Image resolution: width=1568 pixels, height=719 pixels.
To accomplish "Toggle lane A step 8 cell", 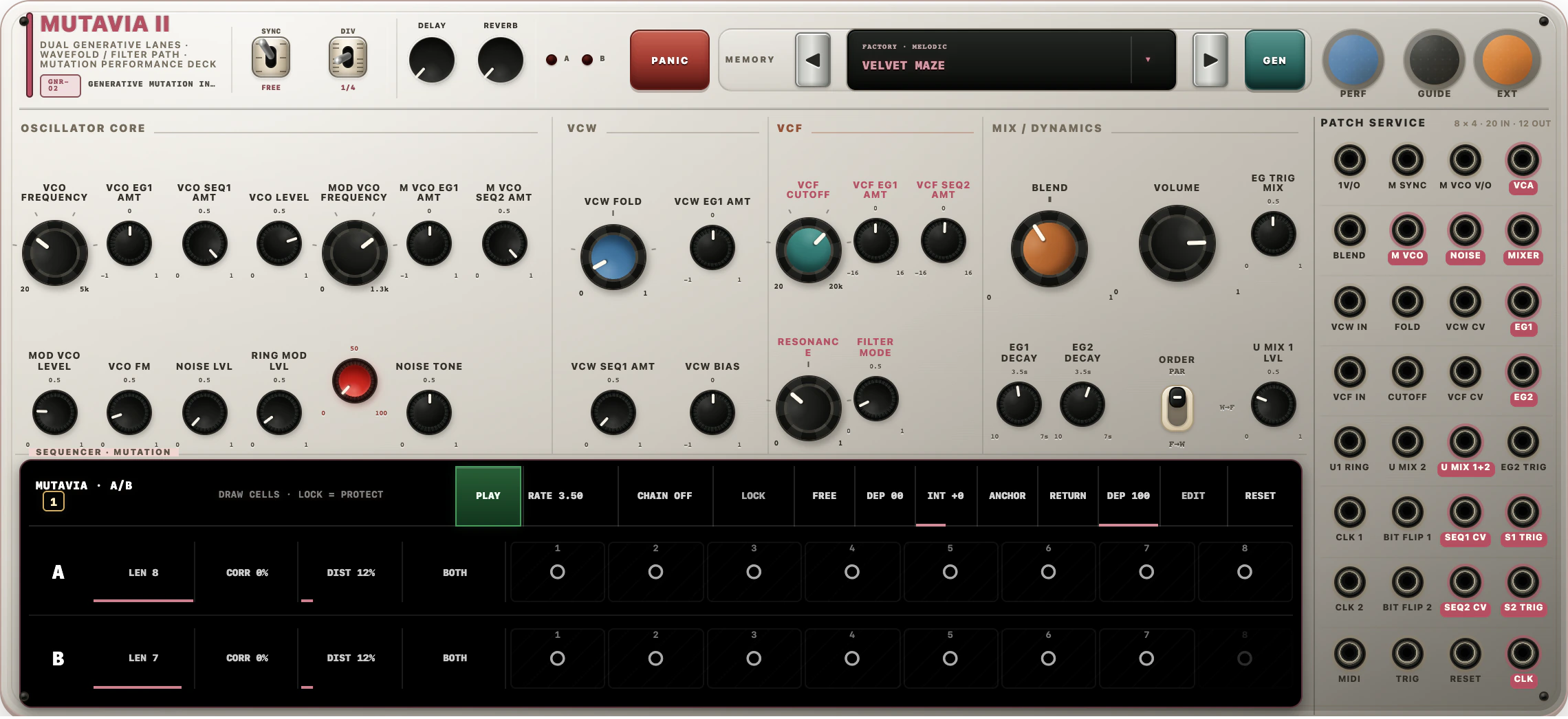I will coord(1245,572).
